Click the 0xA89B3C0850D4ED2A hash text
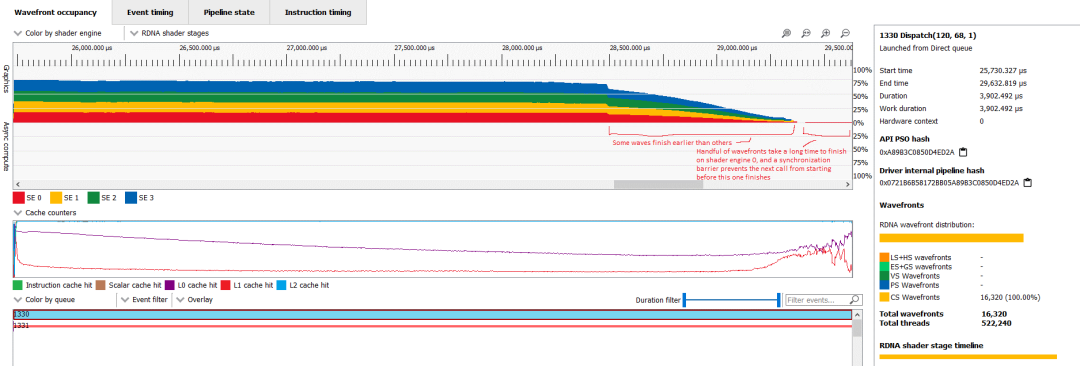 pos(917,152)
